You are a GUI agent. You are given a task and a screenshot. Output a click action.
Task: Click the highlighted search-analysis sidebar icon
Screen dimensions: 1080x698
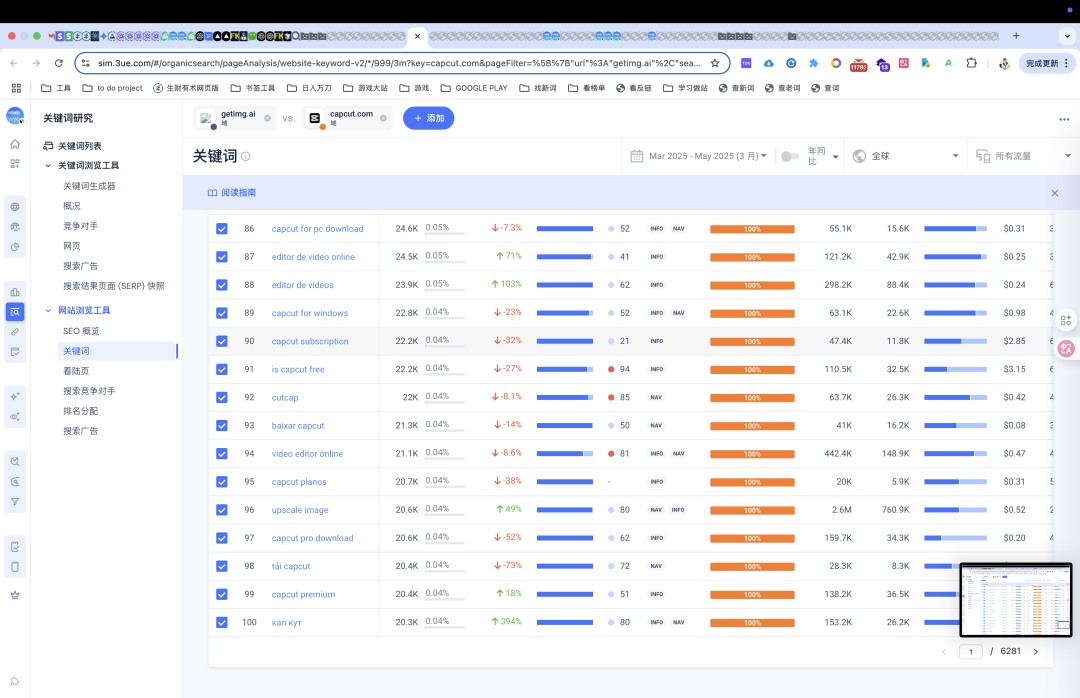[x=15, y=312]
